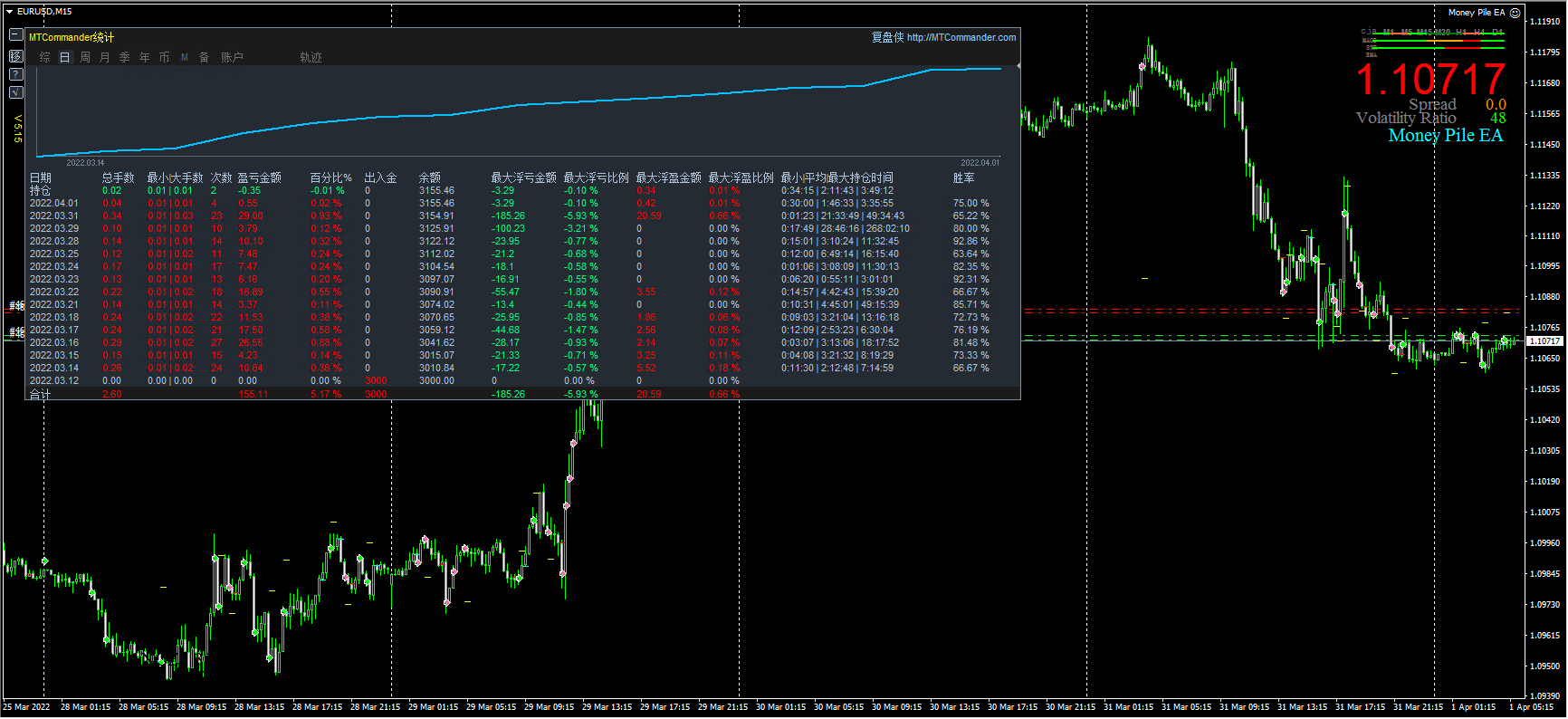Click the 1.11910 price axis label
Image resolution: width=1568 pixels, height=719 pixels.
pyautogui.click(x=1545, y=22)
